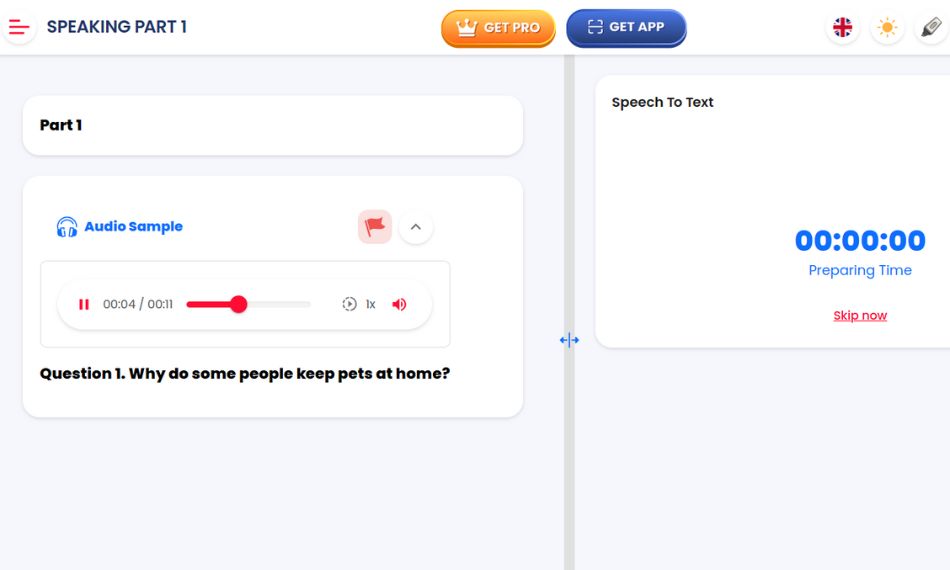Click the Question 1 text about pets
Image resolution: width=950 pixels, height=570 pixels.
pos(245,373)
